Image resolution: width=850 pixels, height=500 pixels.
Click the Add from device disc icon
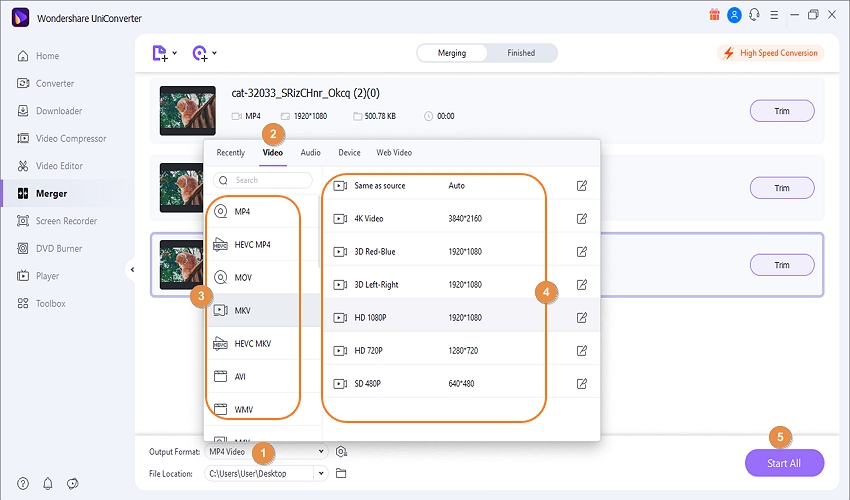(200, 53)
